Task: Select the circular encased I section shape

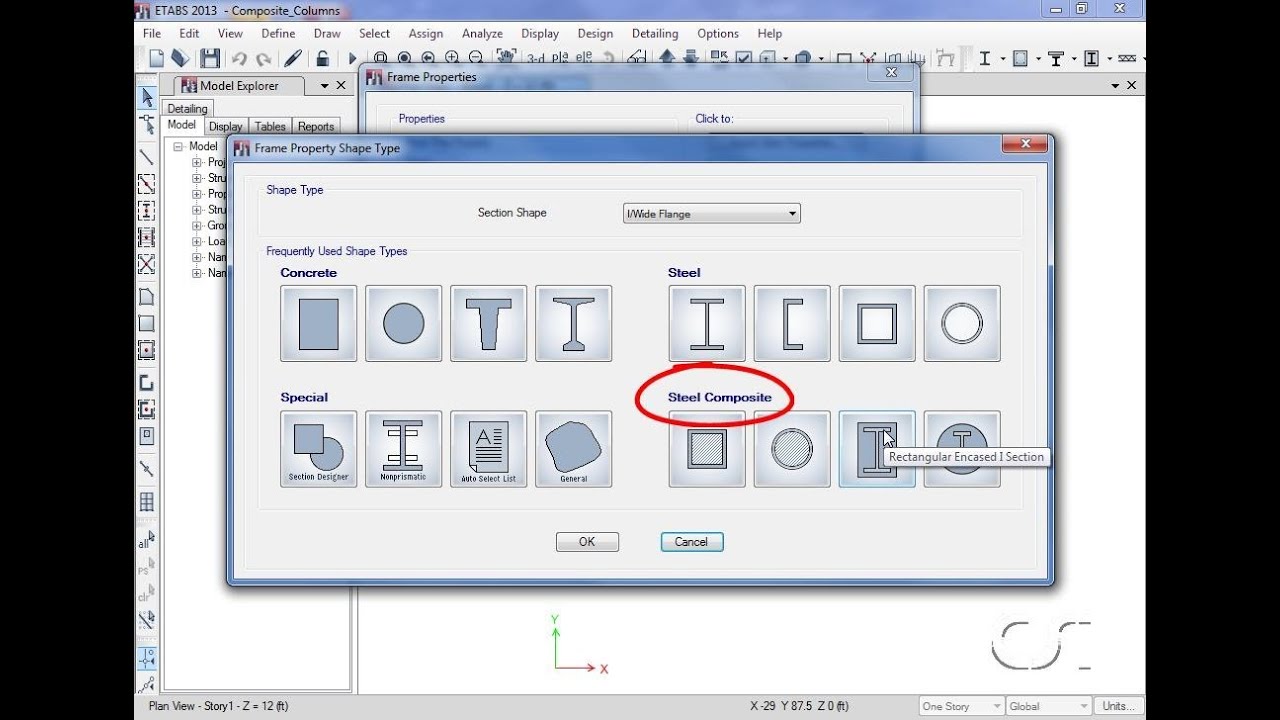Action: click(x=962, y=449)
